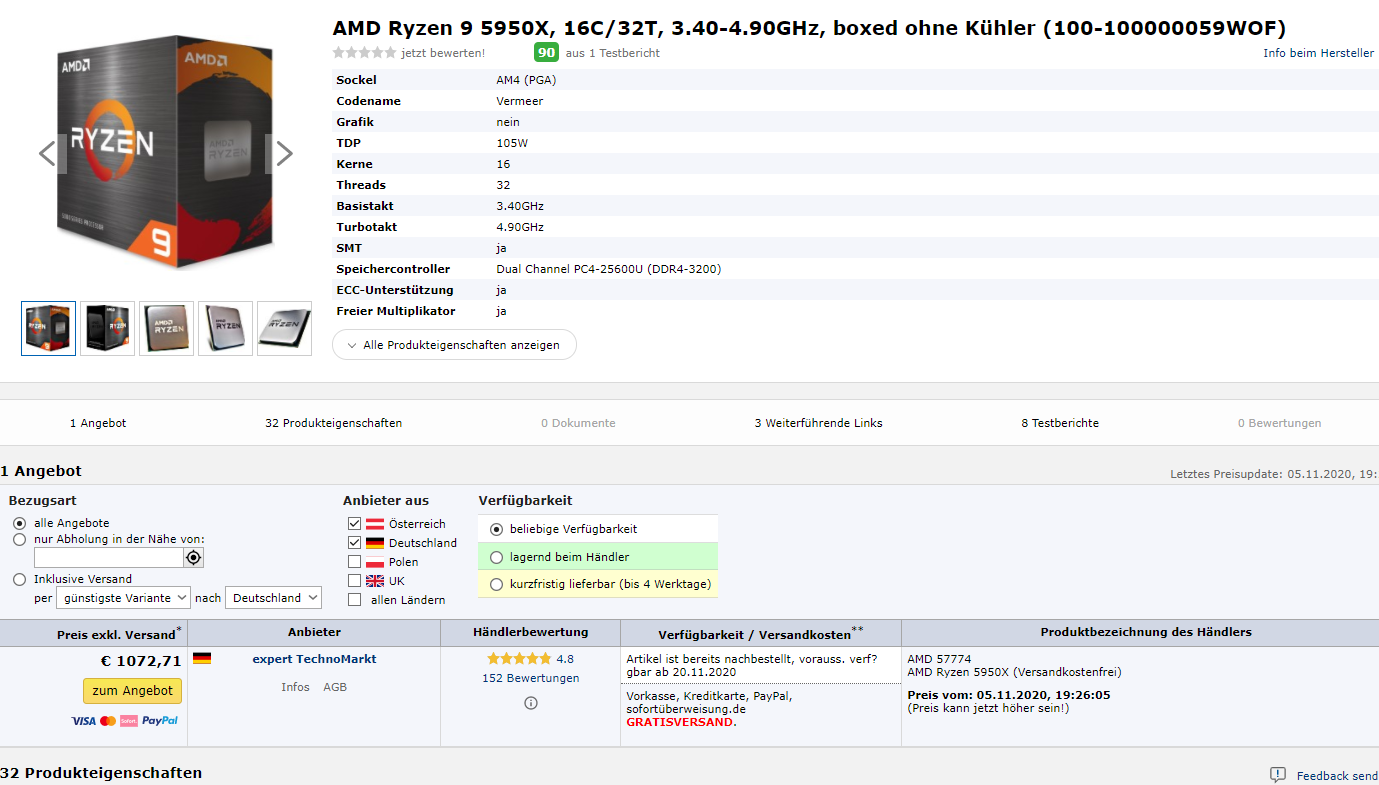The height and width of the screenshot is (785, 1379).
Task: Show previous product image with left arrow
Action: click(x=47, y=154)
